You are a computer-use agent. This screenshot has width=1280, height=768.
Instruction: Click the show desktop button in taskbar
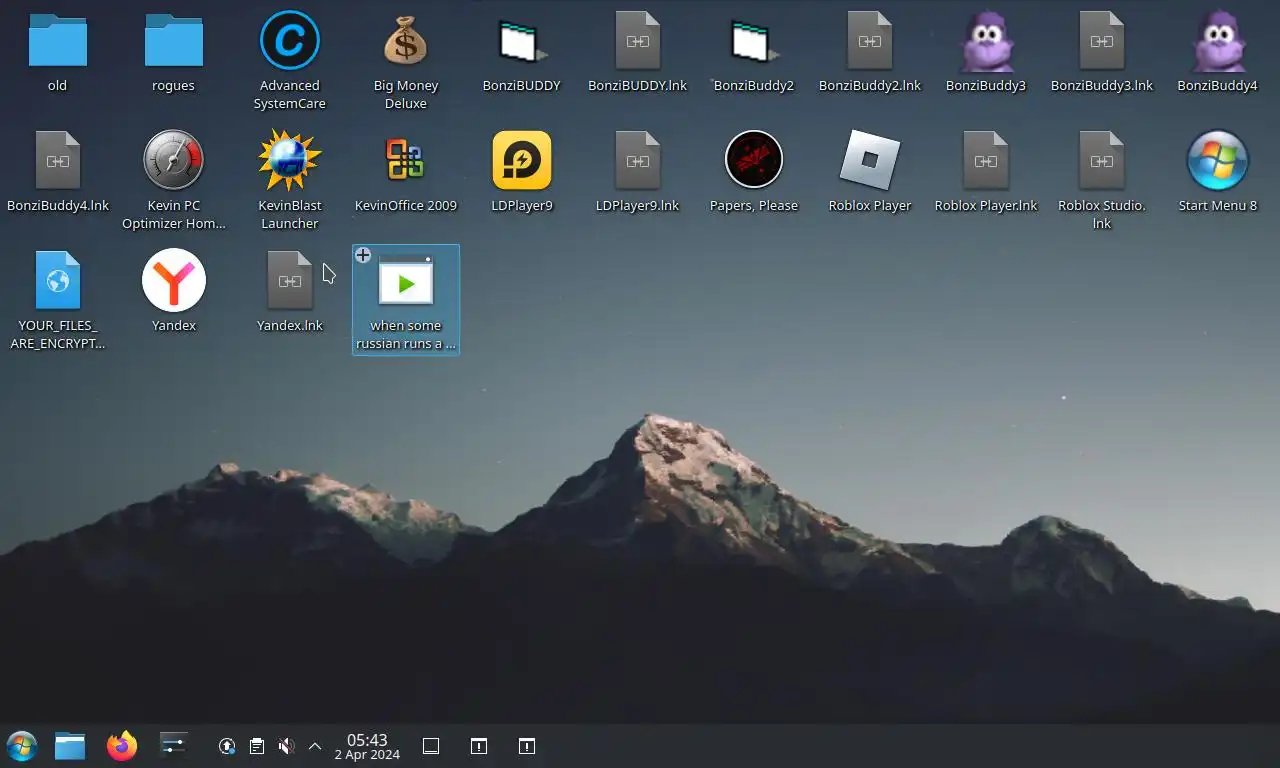click(x=431, y=746)
